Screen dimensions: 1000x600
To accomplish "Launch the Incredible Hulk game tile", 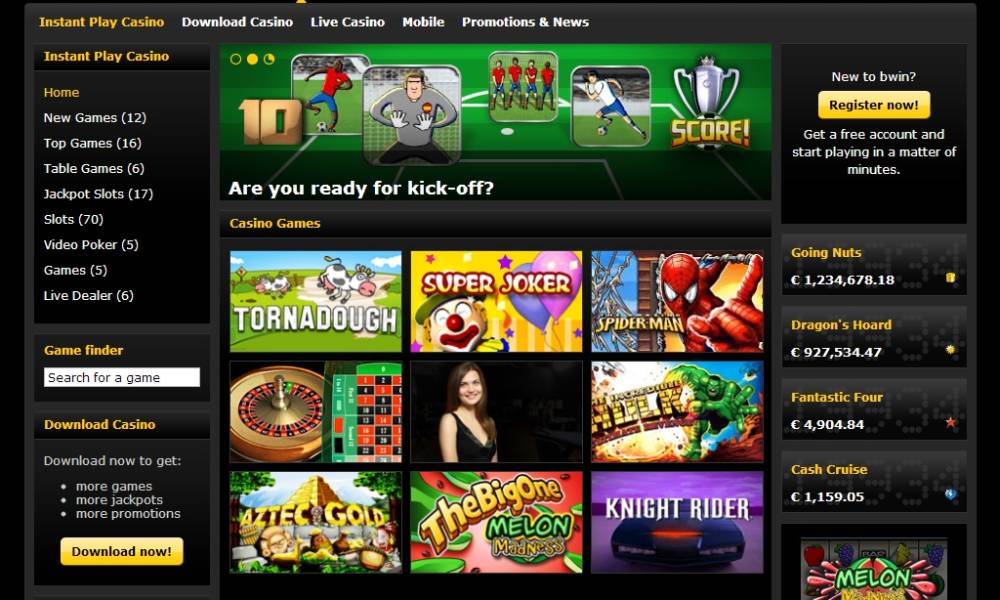I will (x=677, y=412).
